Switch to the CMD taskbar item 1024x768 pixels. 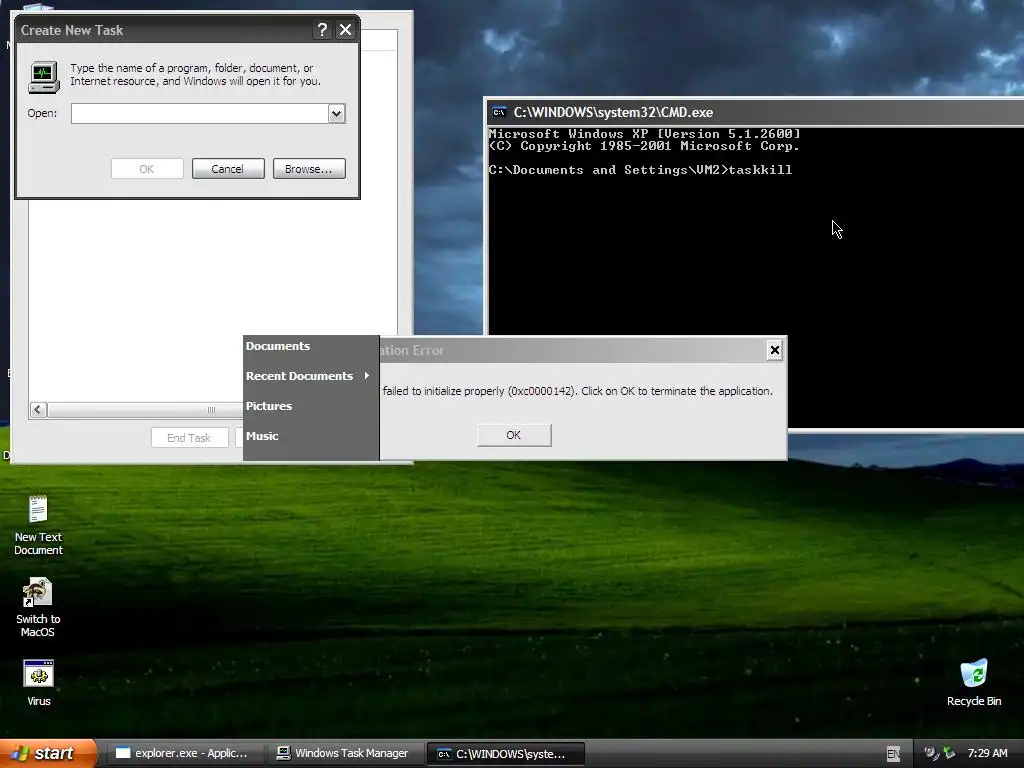(505, 754)
